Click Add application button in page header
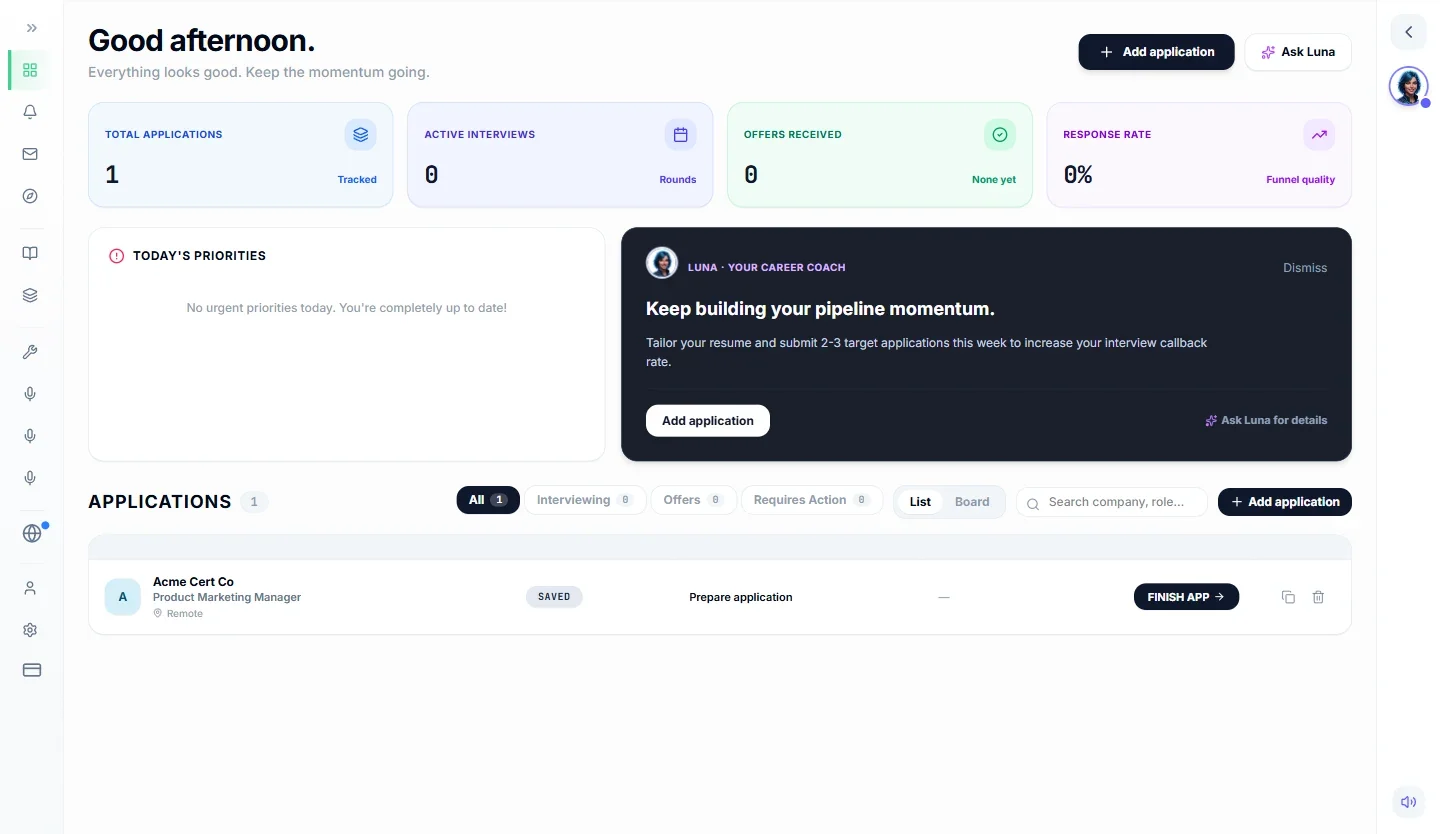This screenshot has width=1440, height=834. tap(1156, 52)
